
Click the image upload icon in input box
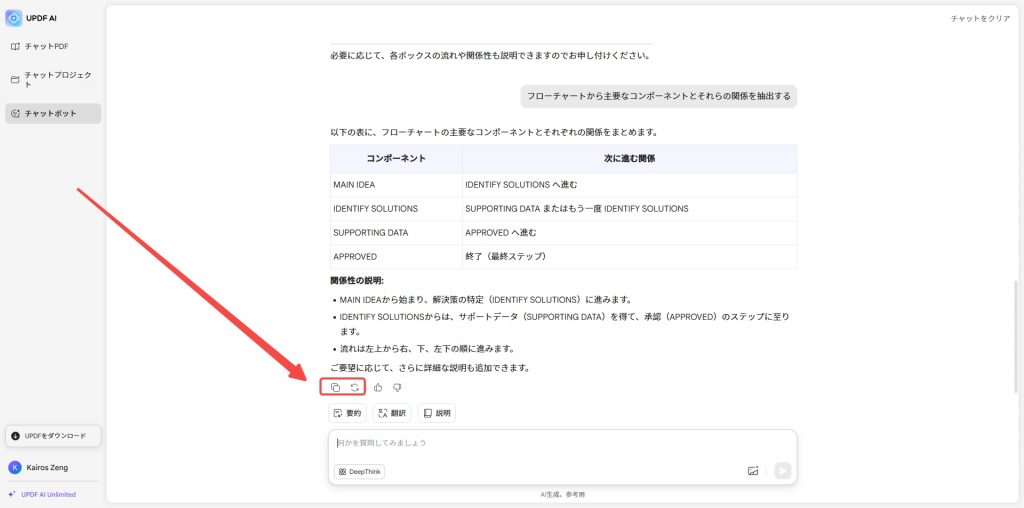point(753,471)
